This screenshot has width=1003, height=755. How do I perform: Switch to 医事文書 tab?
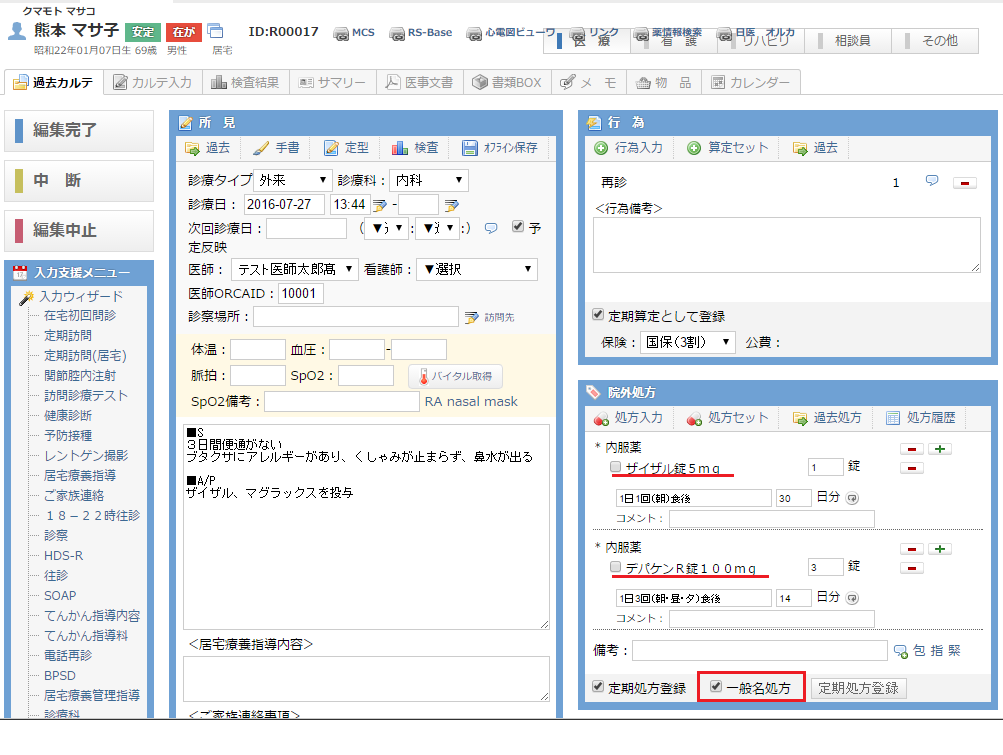point(420,83)
